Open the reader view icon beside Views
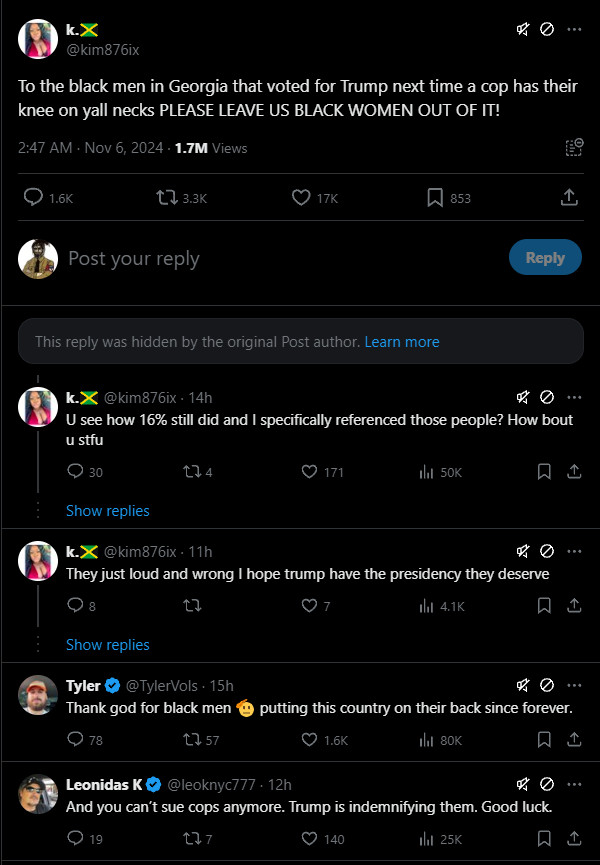This screenshot has width=600, height=865. 573,148
